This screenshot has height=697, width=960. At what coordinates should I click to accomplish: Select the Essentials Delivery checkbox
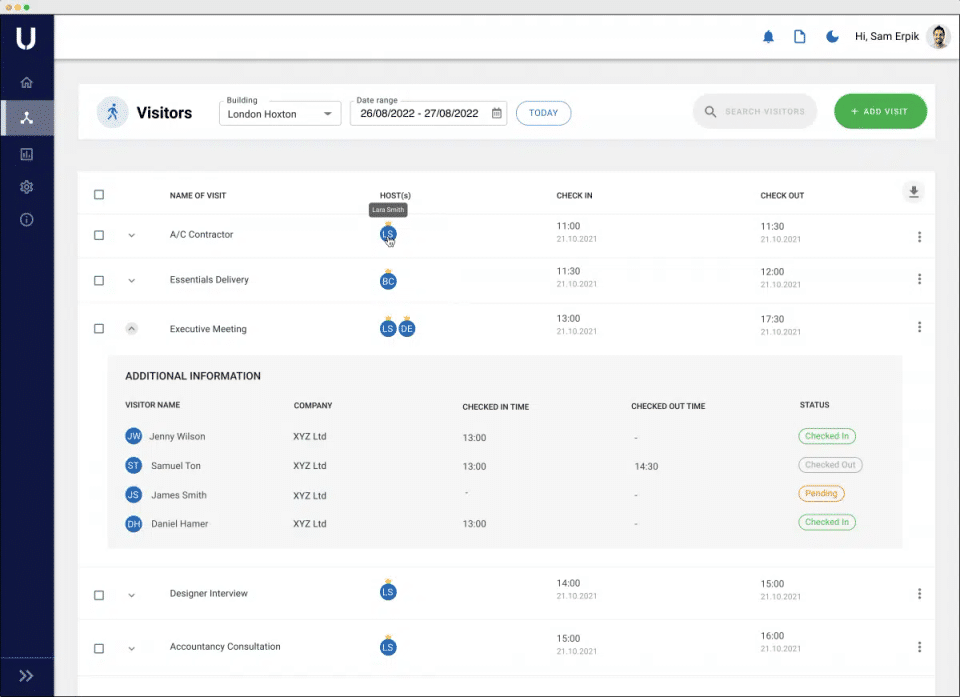[99, 281]
